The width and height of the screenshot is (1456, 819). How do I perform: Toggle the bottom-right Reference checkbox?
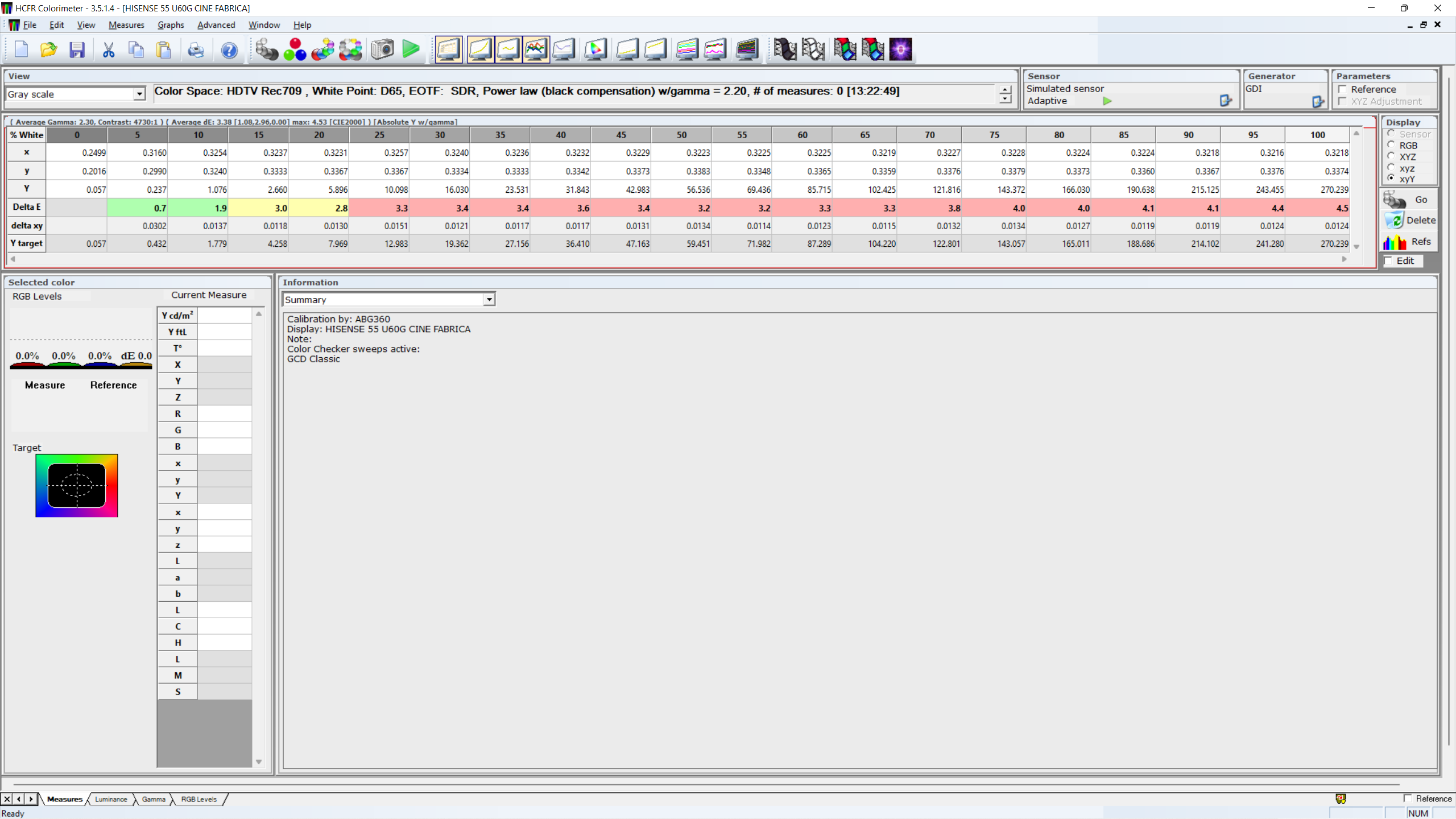(1408, 799)
